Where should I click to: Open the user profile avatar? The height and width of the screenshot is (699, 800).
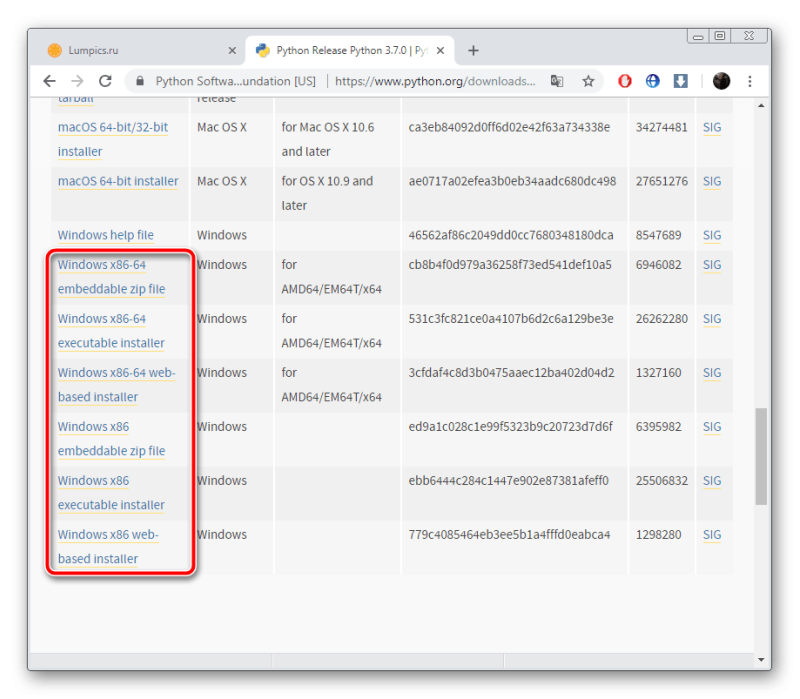721,81
